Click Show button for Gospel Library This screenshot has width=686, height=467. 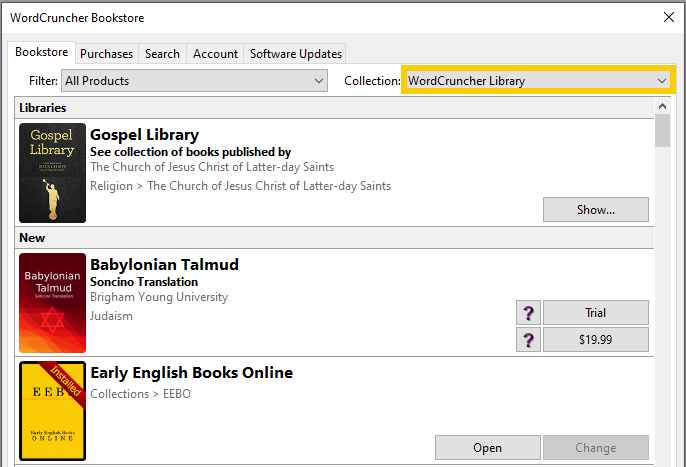(x=596, y=210)
